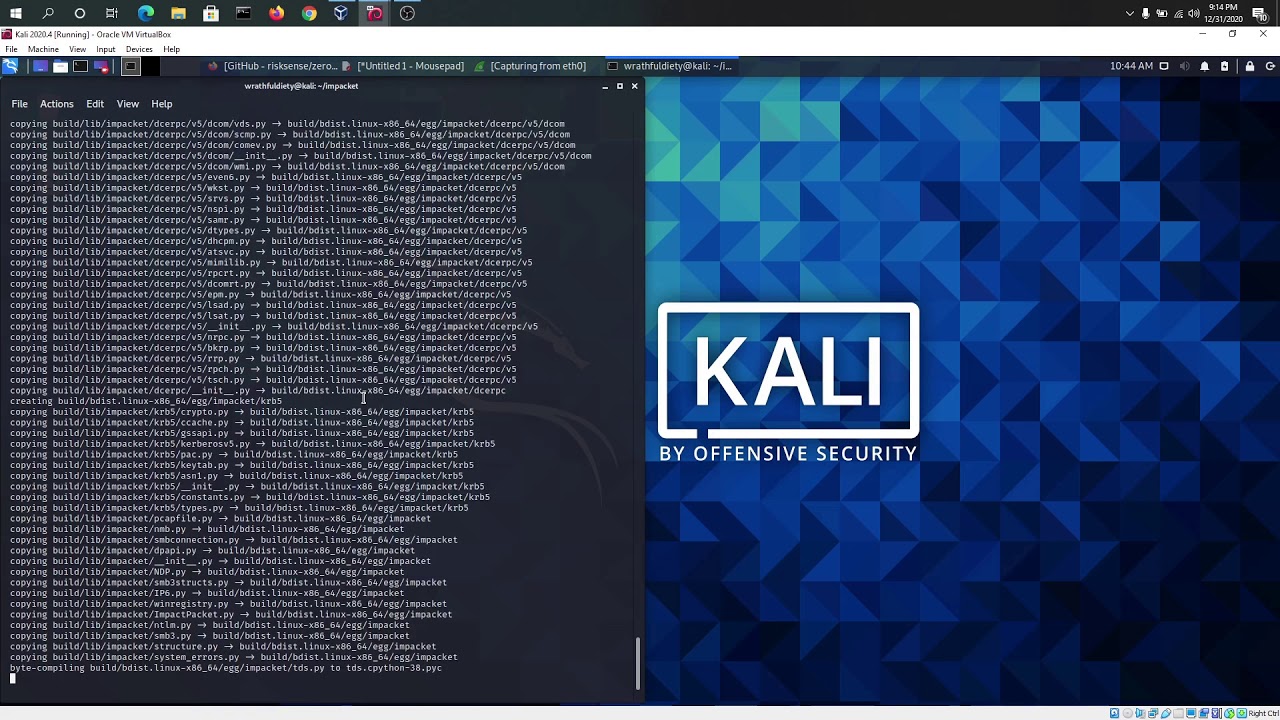The image size is (1280, 720).
Task: Open Windows volume tray icon
Action: coord(1194,13)
